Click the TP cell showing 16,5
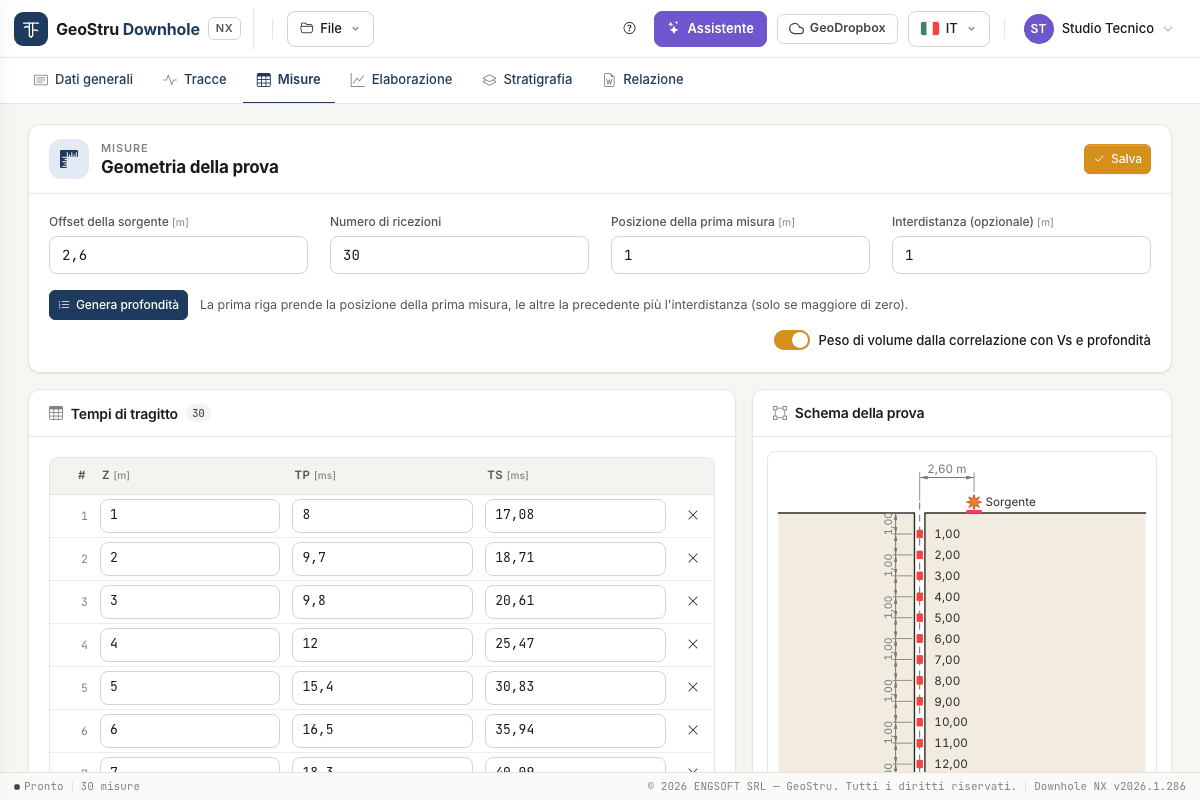 [x=382, y=731]
